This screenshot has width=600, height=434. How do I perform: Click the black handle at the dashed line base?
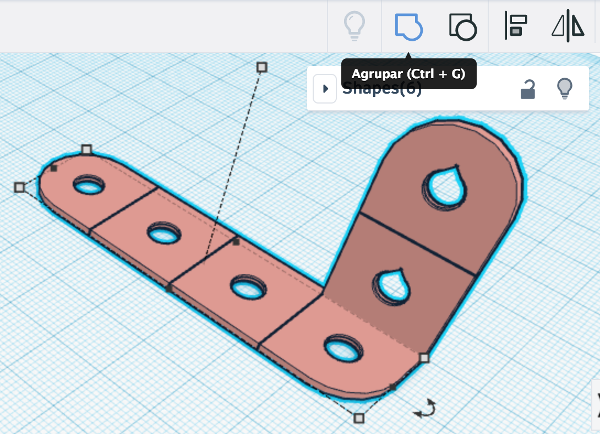click(x=235, y=242)
